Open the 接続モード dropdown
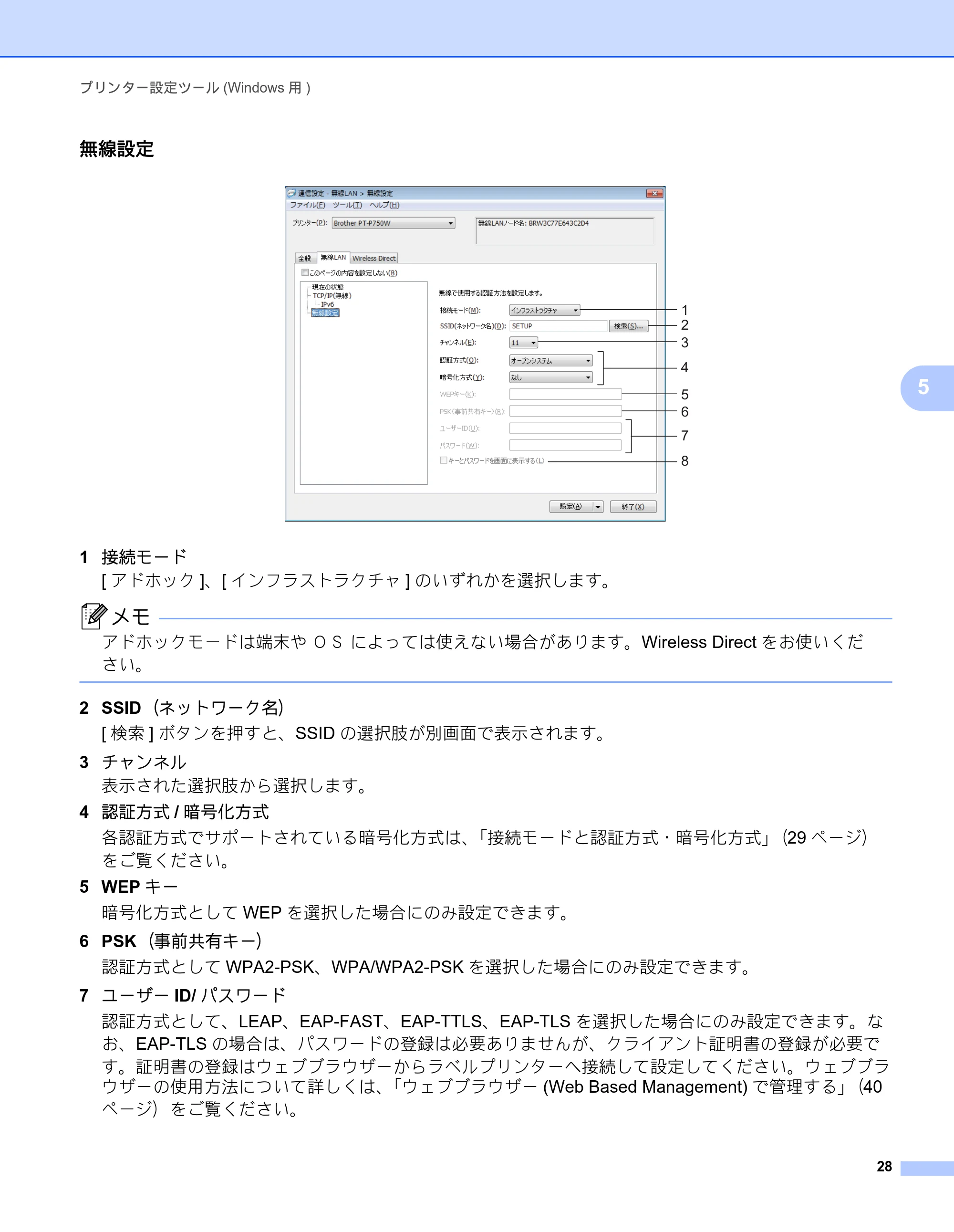 545,310
